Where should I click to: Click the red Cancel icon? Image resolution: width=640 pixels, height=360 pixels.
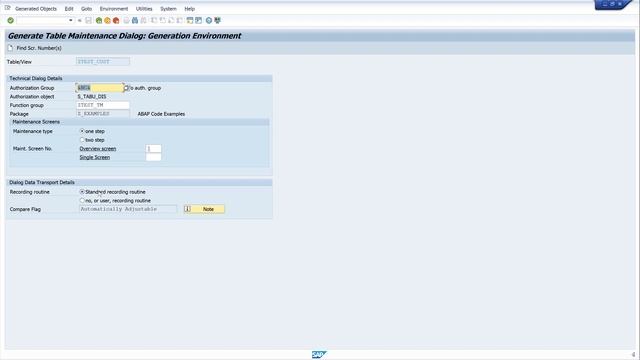[x=116, y=20]
